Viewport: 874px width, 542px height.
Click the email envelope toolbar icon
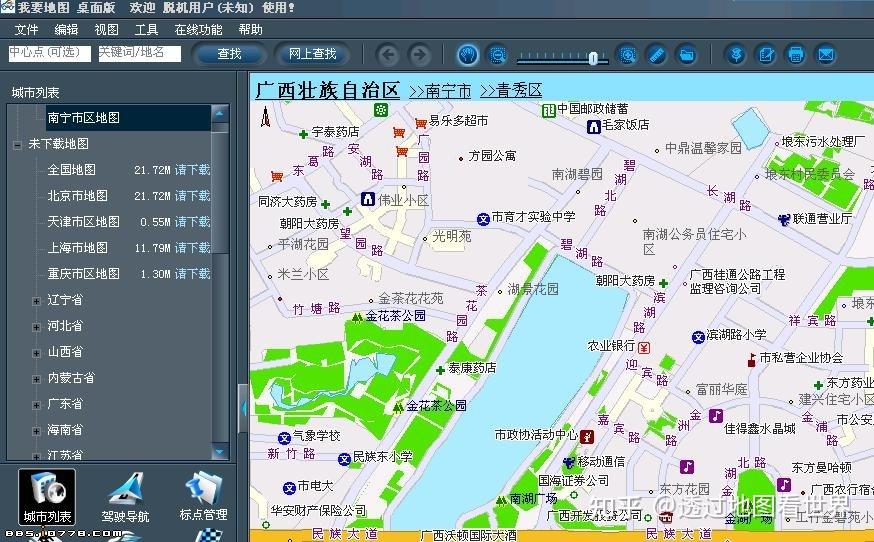pyautogui.click(x=826, y=55)
